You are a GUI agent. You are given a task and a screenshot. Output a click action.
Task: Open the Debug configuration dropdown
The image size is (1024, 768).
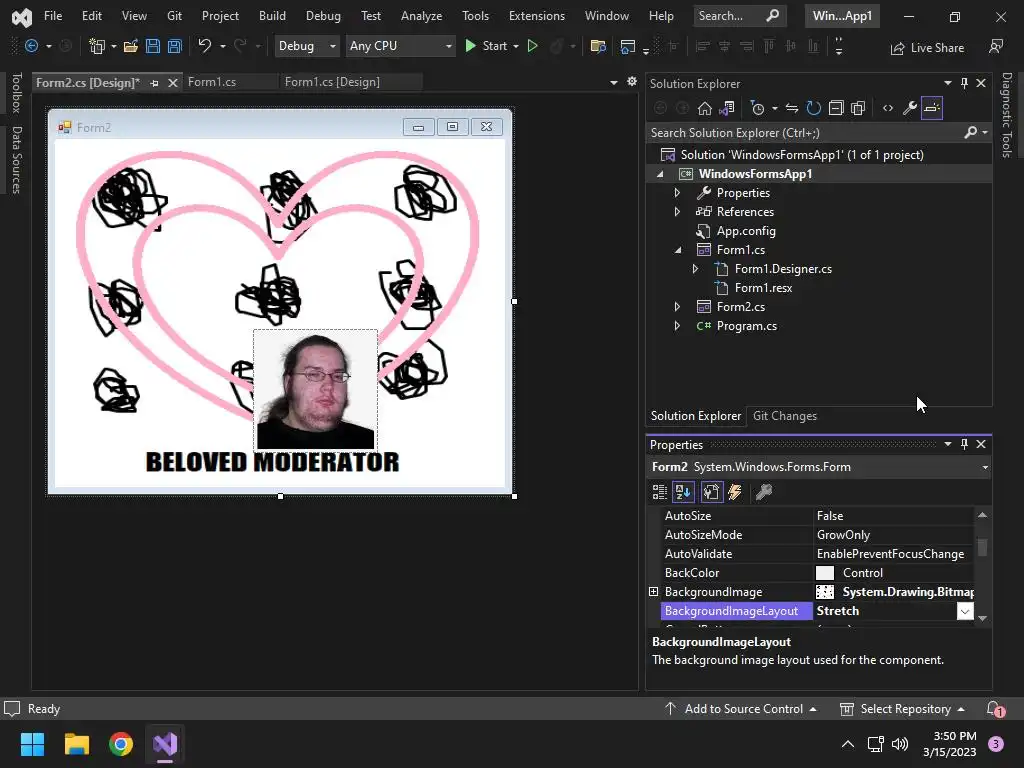pos(307,46)
